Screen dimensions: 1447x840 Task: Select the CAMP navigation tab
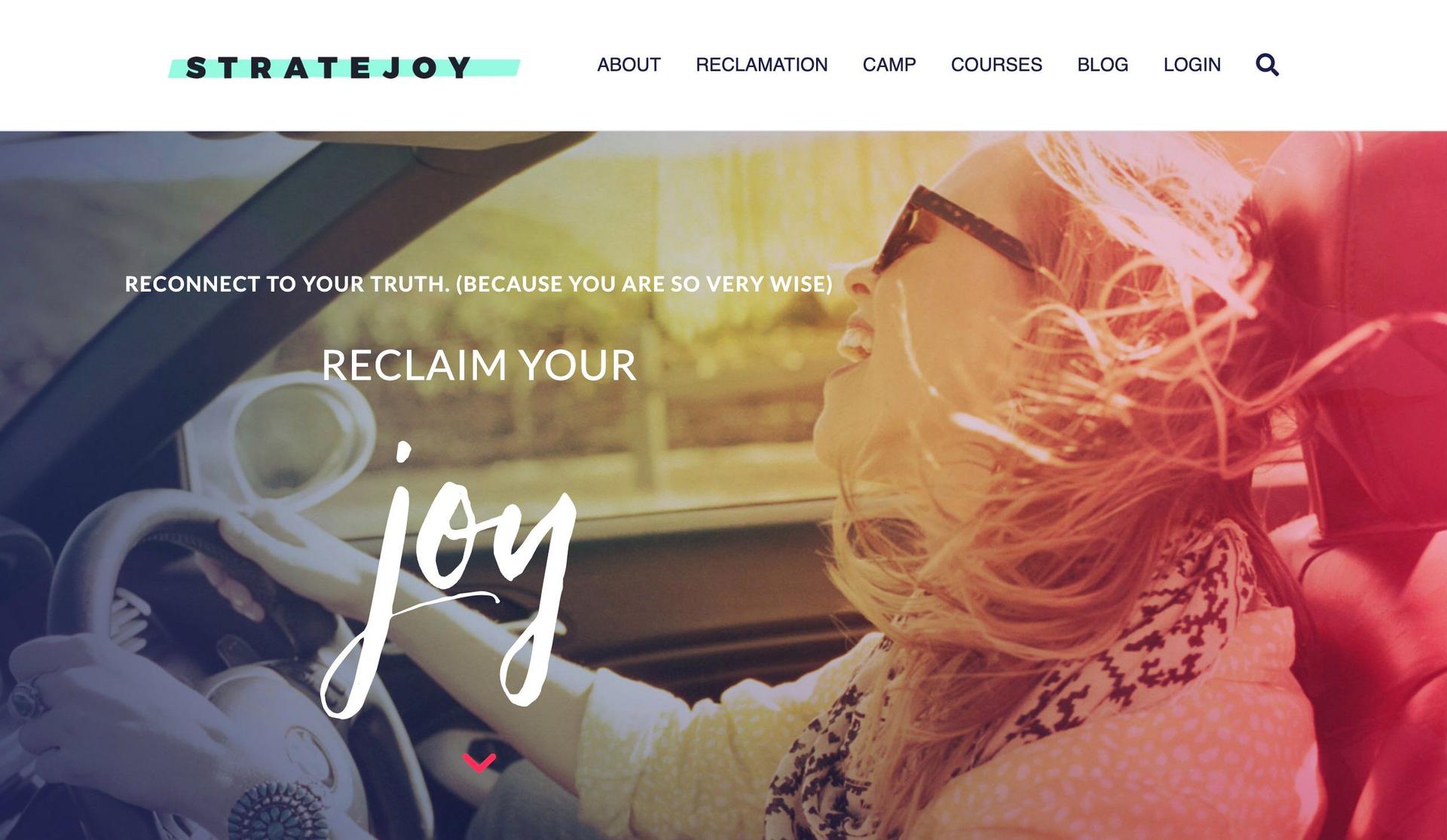[888, 64]
